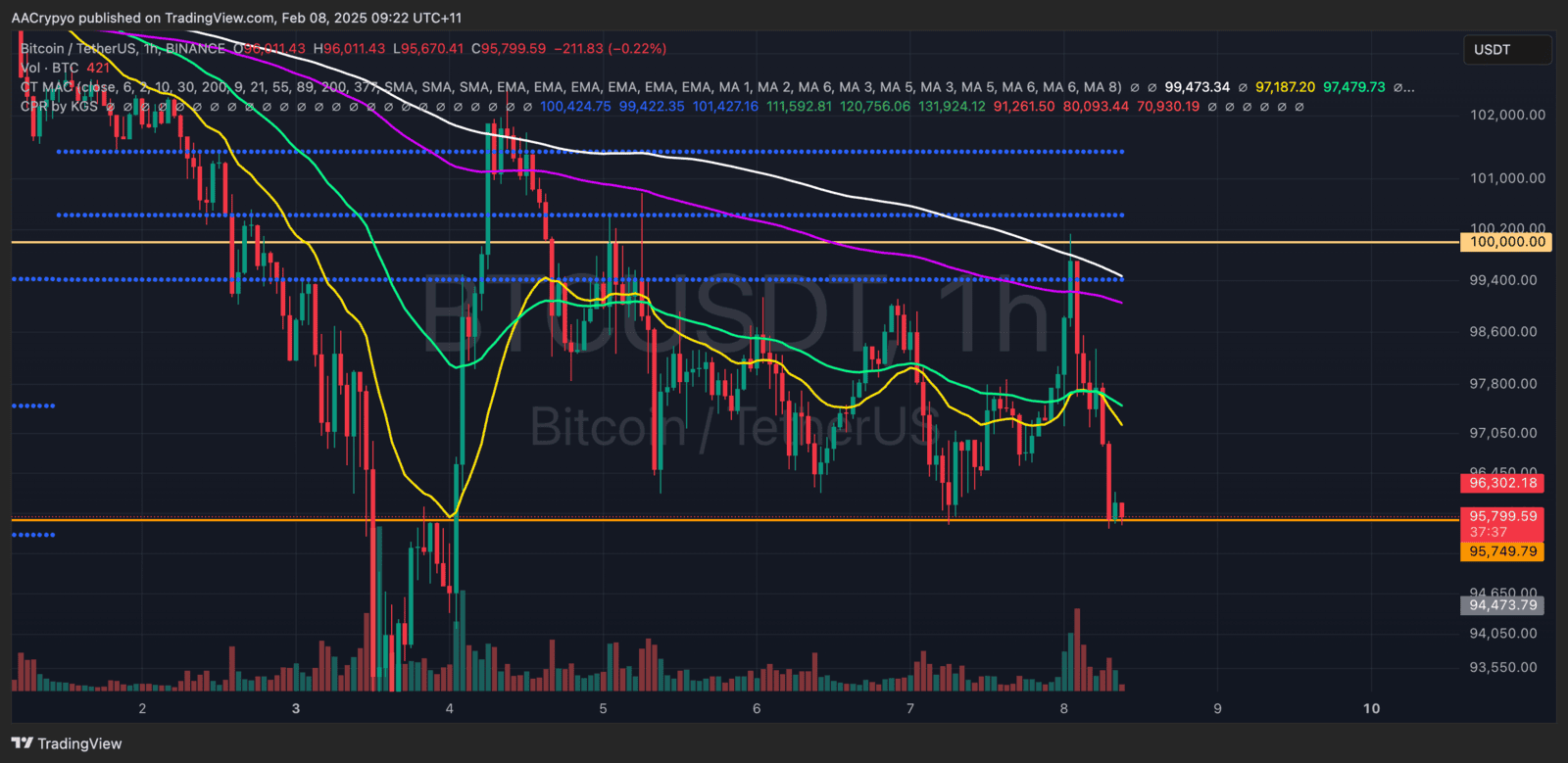
Task: Click the red 96,302.18 price label
Action: click(1502, 483)
